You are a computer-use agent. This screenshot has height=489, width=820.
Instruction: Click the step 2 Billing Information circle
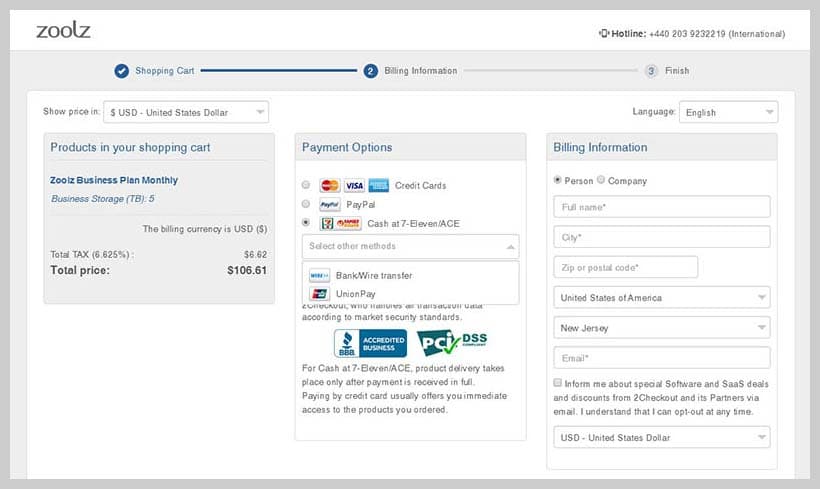point(370,71)
